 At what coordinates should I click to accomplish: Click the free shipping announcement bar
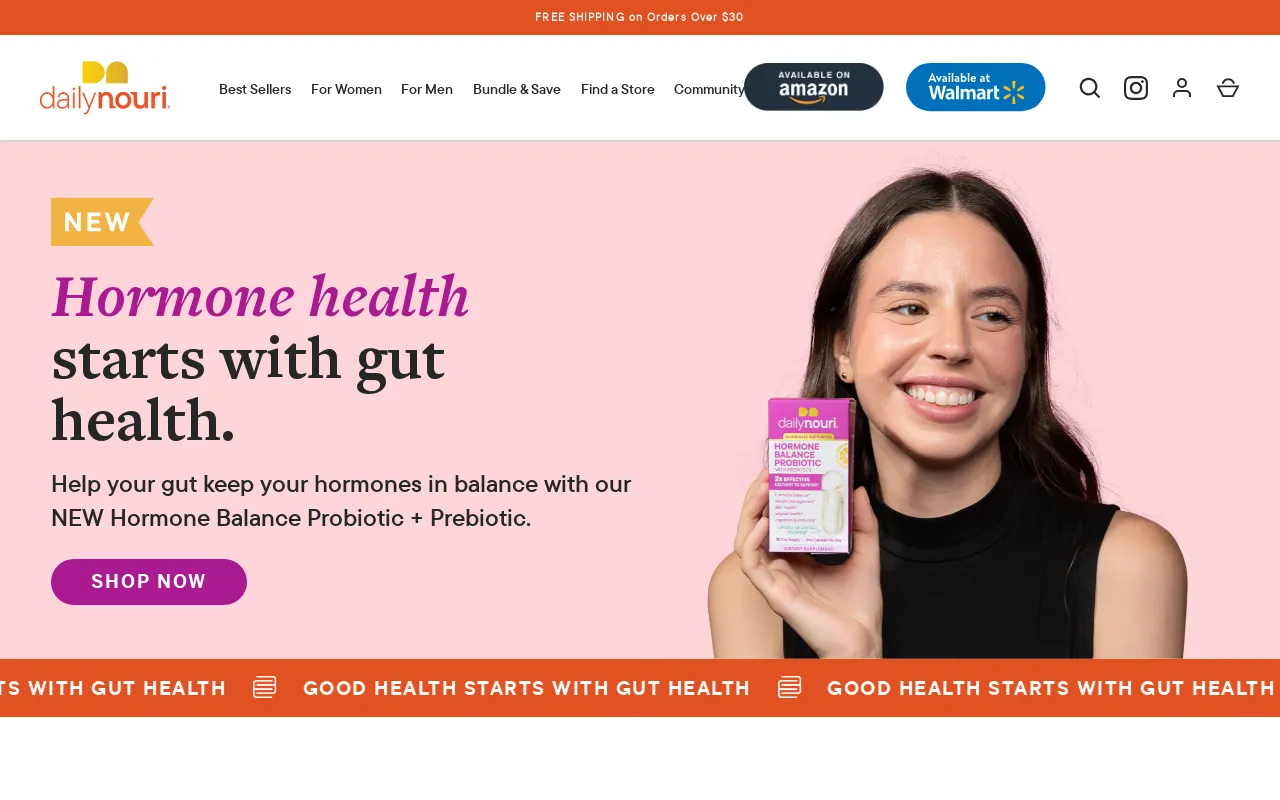640,17
